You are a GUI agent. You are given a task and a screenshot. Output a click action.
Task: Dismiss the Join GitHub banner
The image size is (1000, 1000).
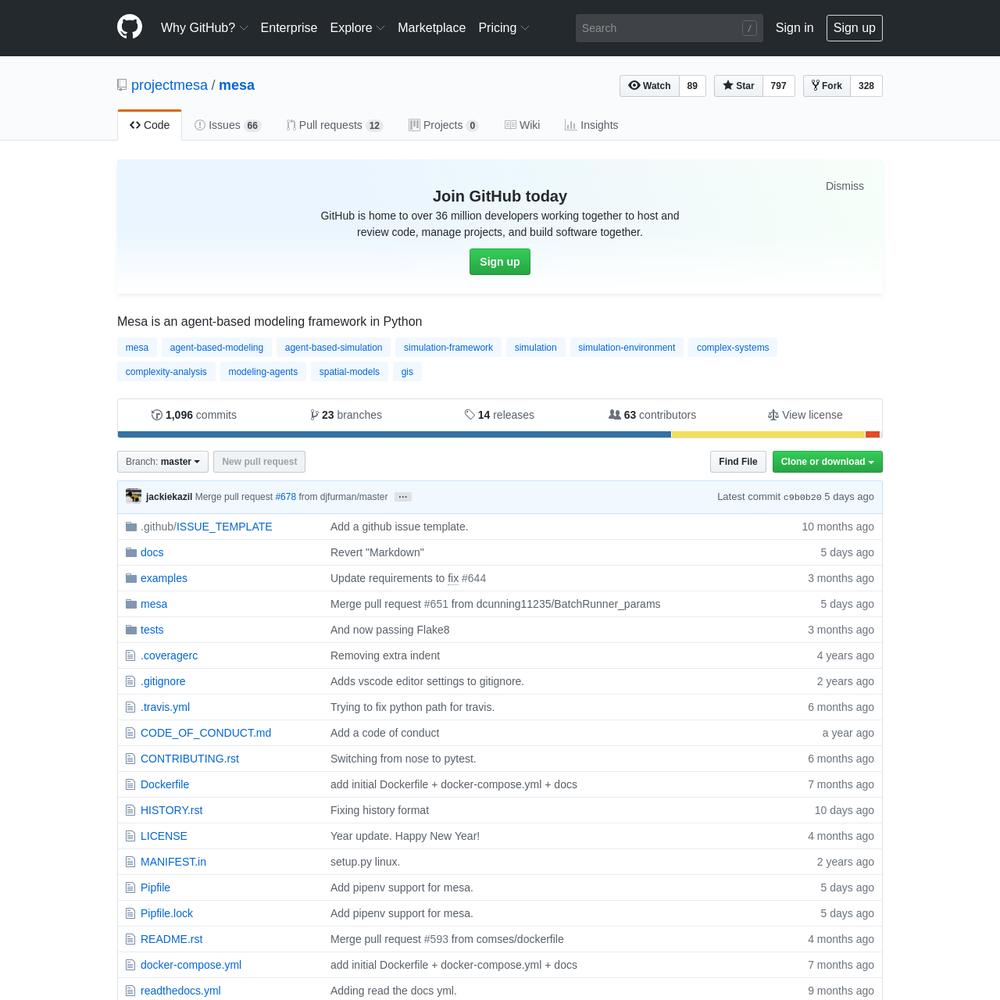tap(844, 186)
